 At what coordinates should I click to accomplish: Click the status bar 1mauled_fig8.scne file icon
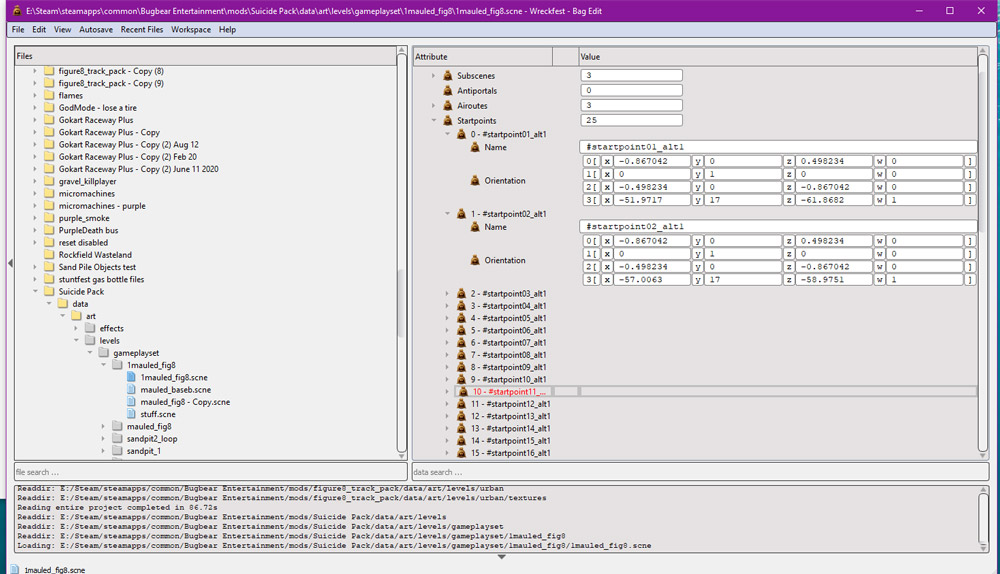pos(15,570)
